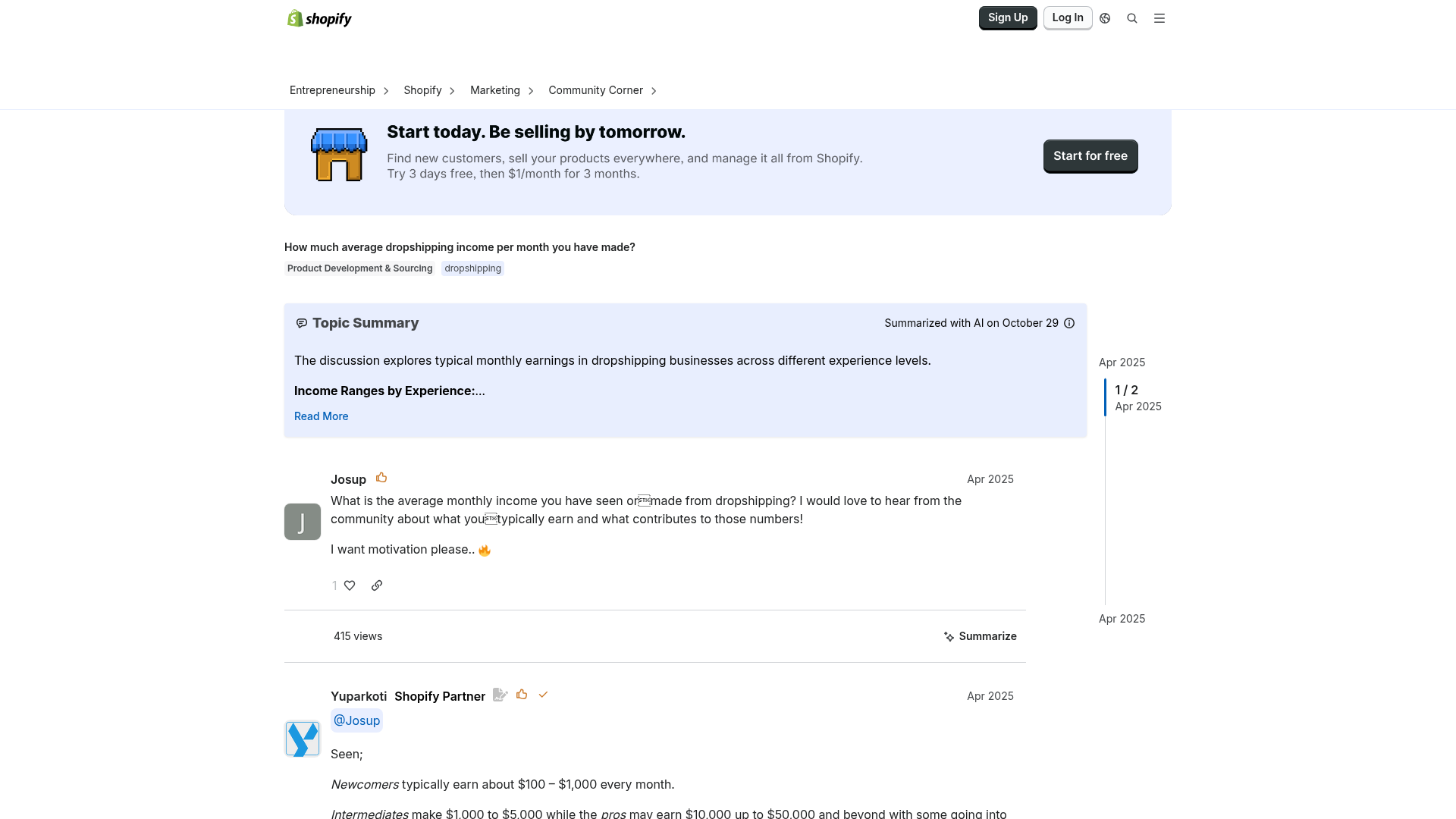Click the Sign Up button
Viewport: 1456px width, 819px height.
pos(1008,17)
